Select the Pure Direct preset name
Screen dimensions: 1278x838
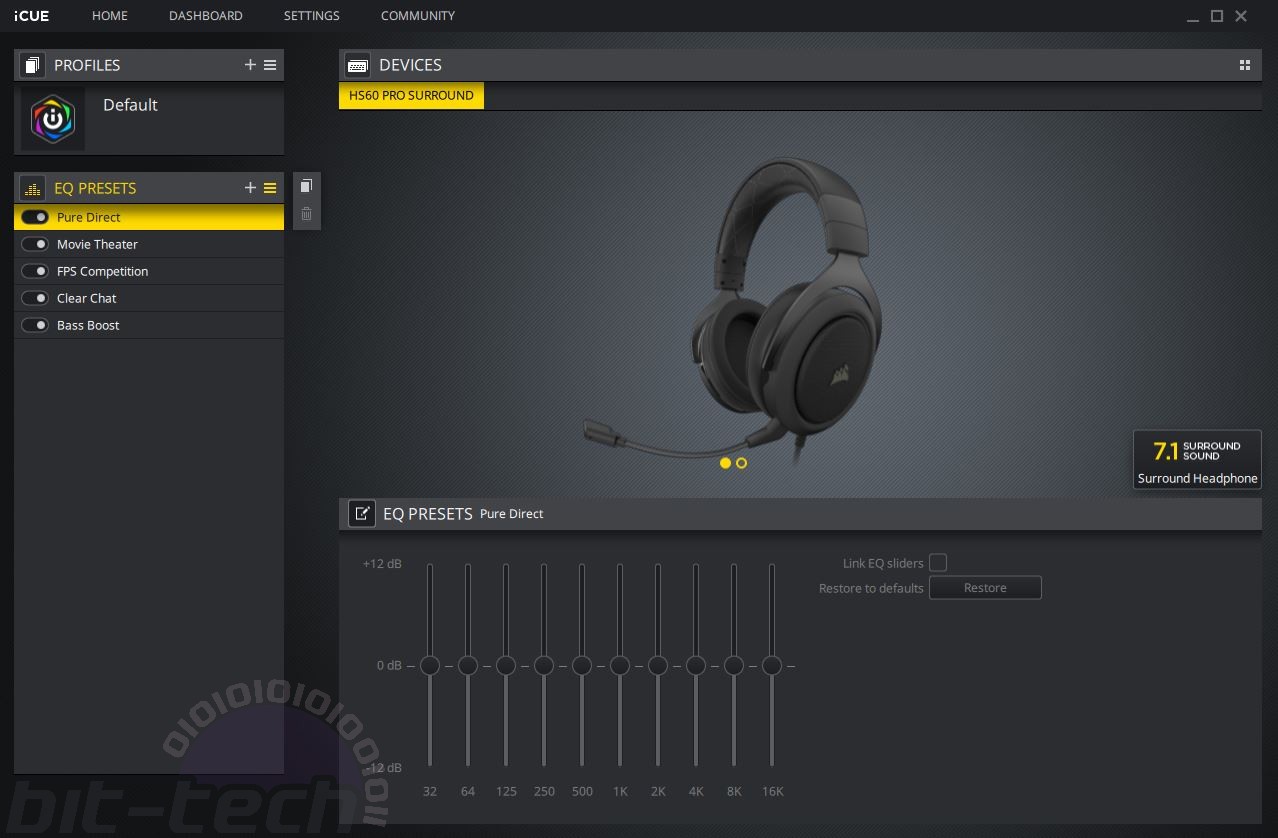point(89,217)
